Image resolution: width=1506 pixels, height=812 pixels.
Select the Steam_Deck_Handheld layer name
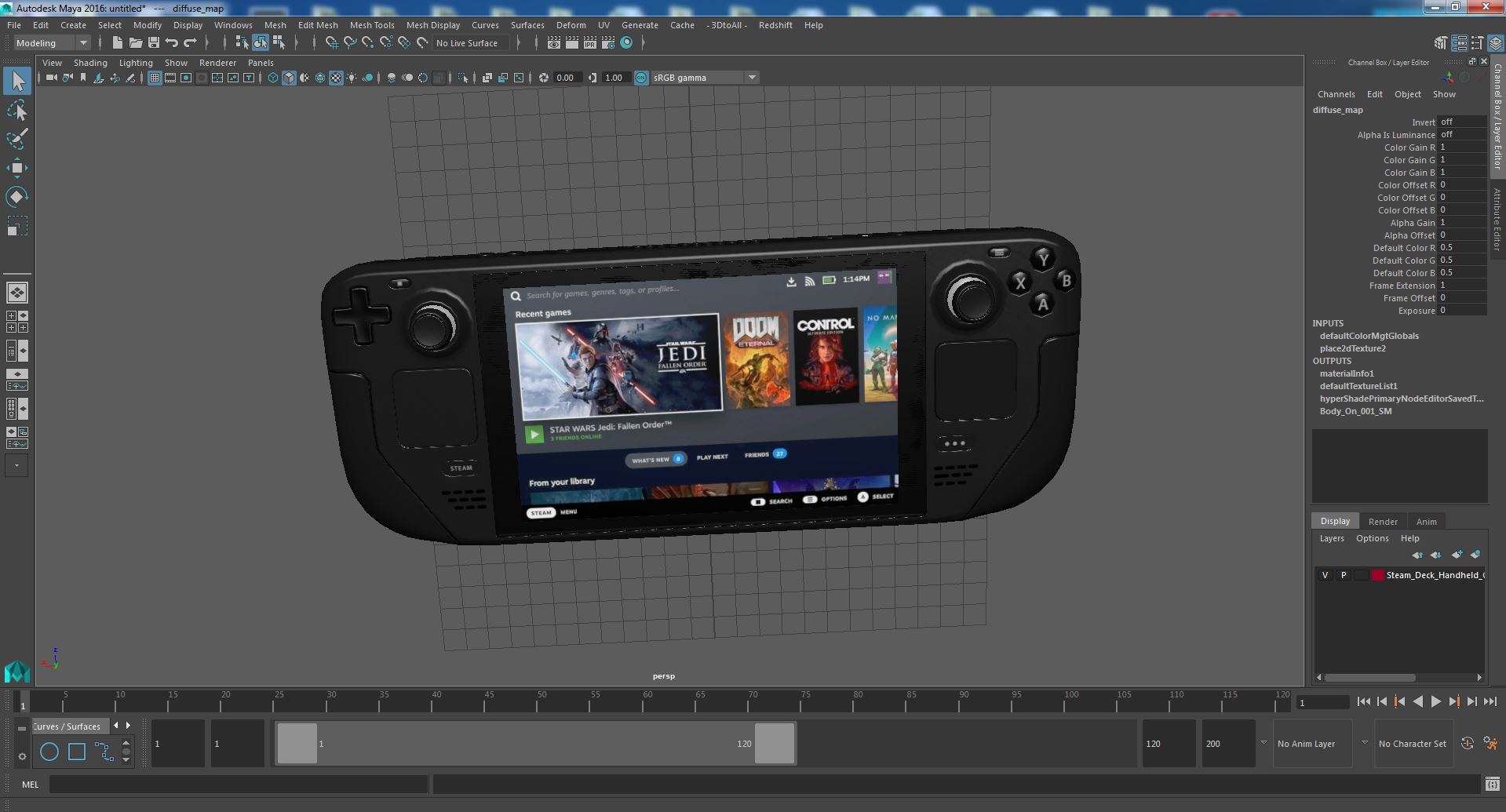[1435, 575]
